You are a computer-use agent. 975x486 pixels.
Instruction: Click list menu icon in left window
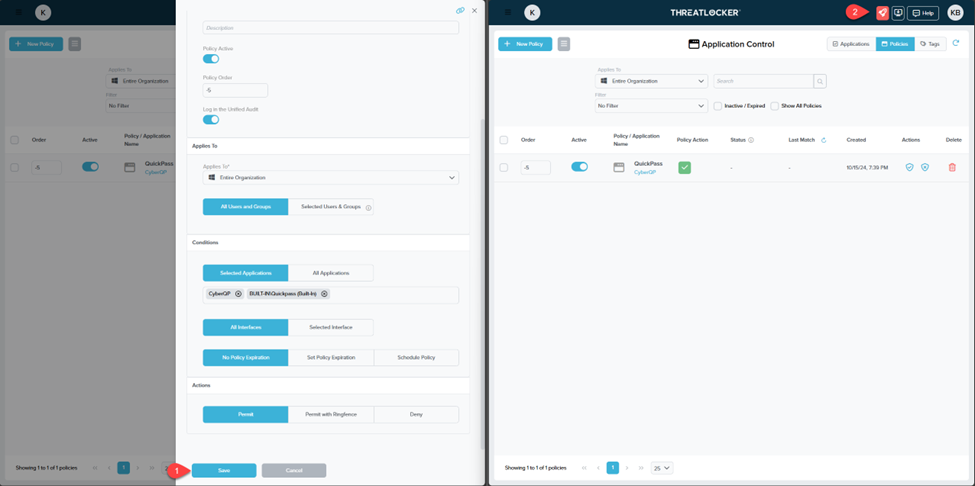pyautogui.click(x=75, y=44)
